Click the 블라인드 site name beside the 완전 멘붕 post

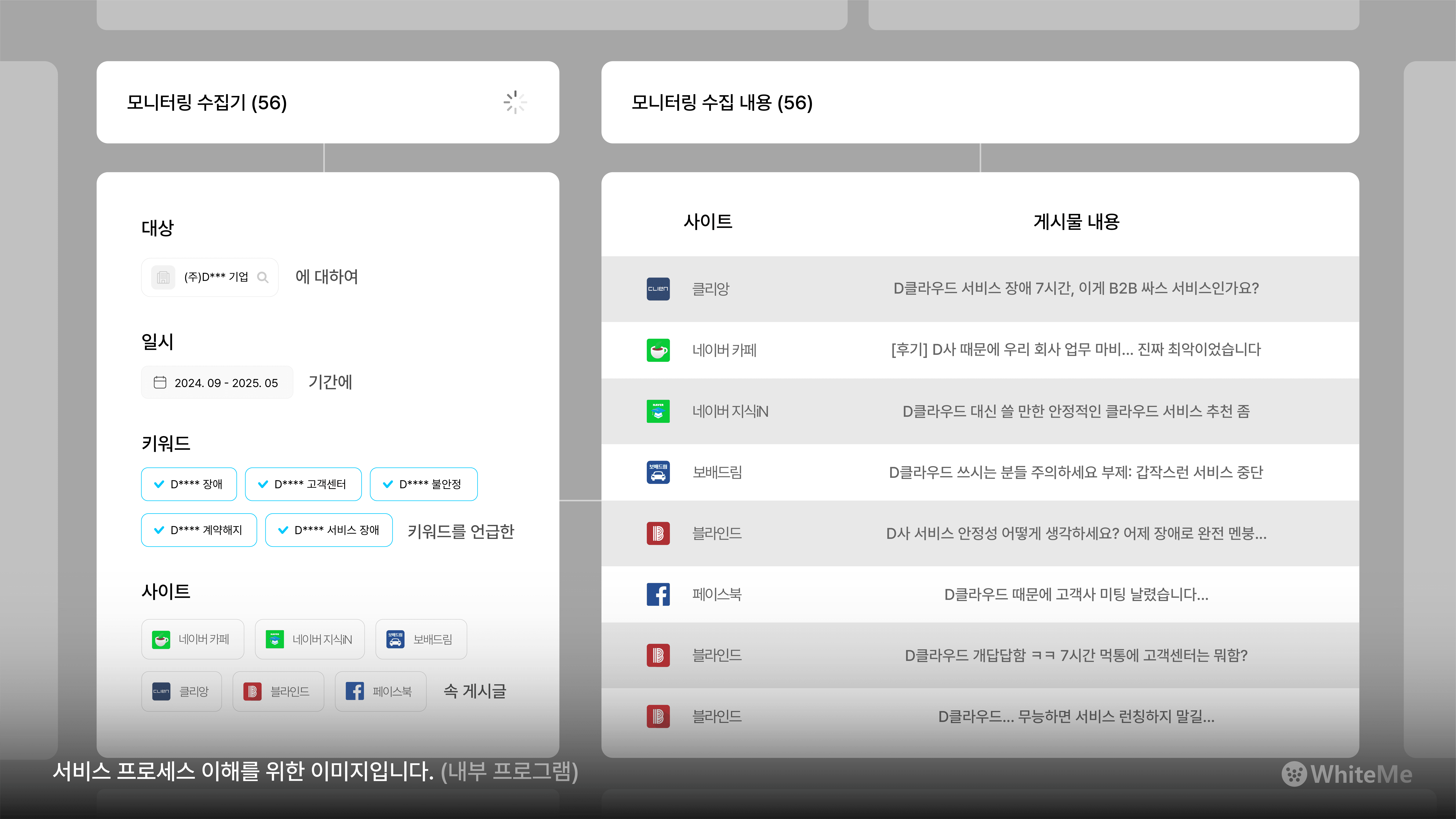tap(717, 534)
